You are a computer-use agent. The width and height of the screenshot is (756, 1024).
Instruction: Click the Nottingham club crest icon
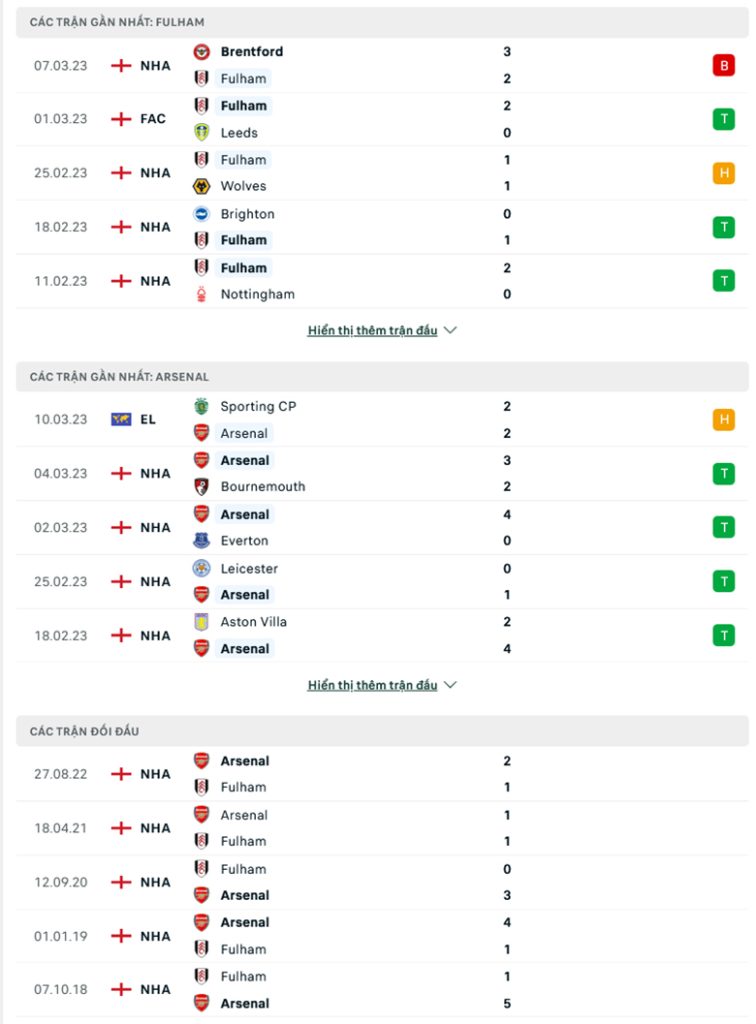coord(202,295)
